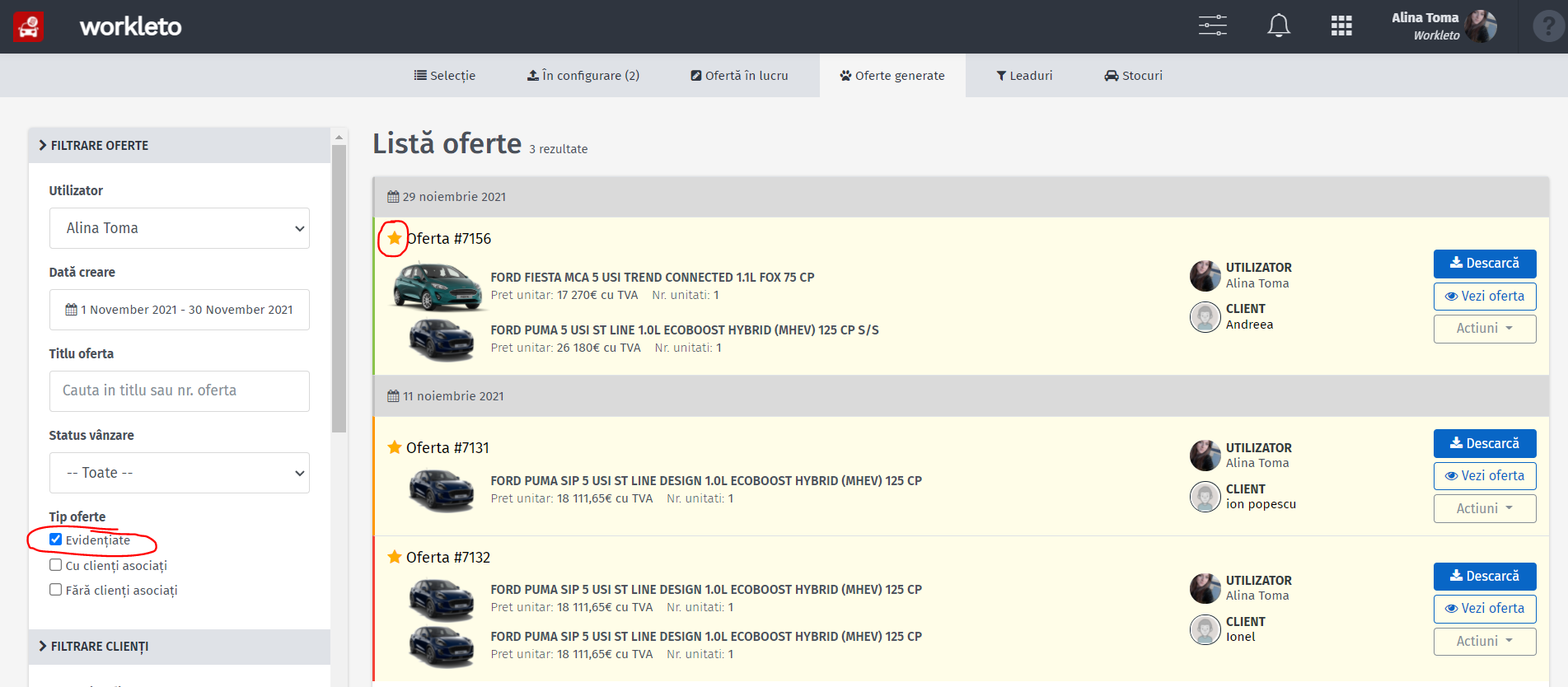Screen dimensions: 1568x687
Task: Click the workleto brand name
Action: tap(130, 27)
